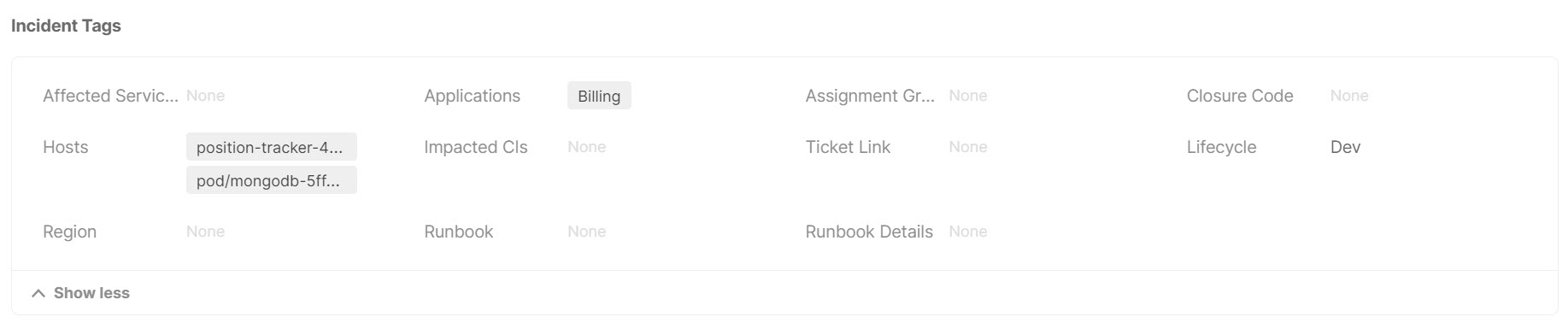Click the Show less text link
1568x329 pixels.
(x=91, y=293)
